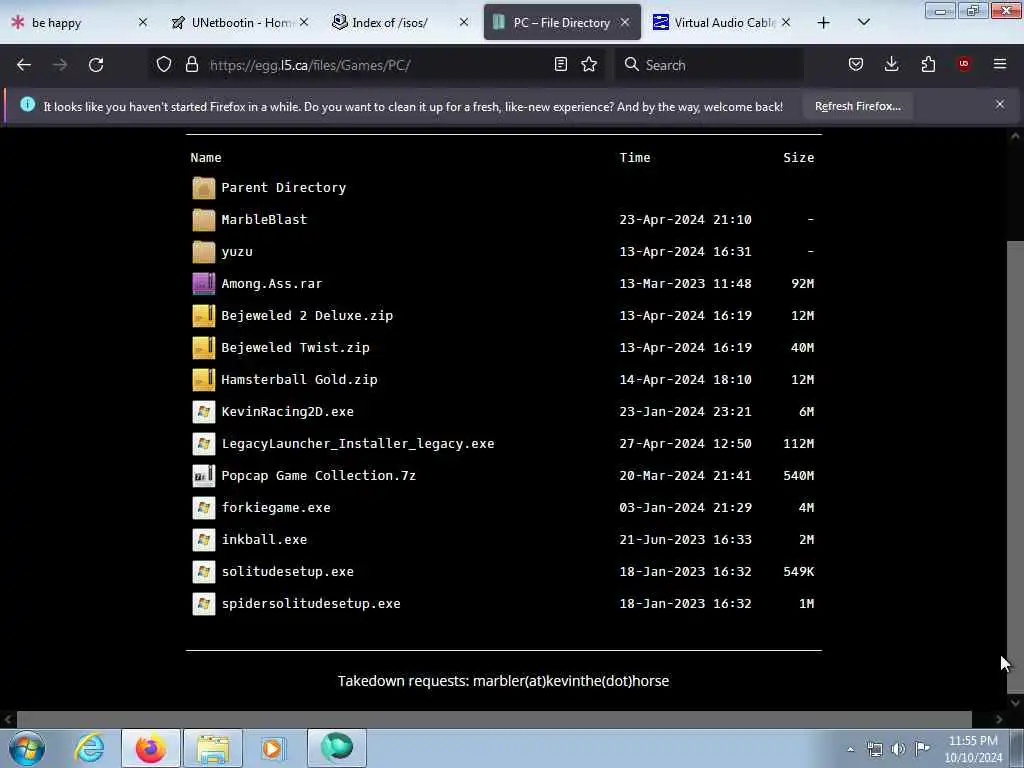
Task: Open a new tab with plus button
Action: coord(824,23)
